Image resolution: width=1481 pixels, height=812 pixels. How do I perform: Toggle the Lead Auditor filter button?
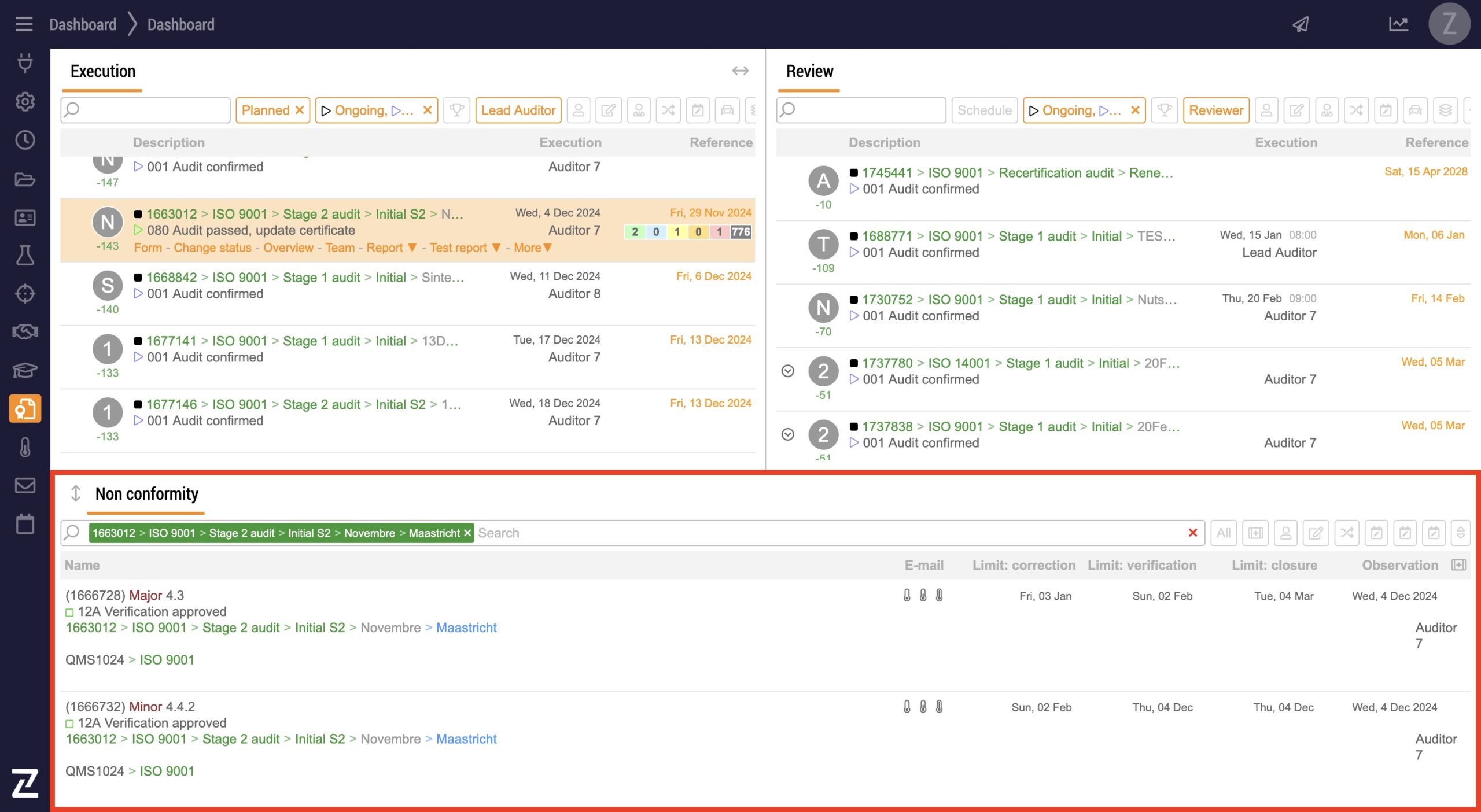coord(518,110)
